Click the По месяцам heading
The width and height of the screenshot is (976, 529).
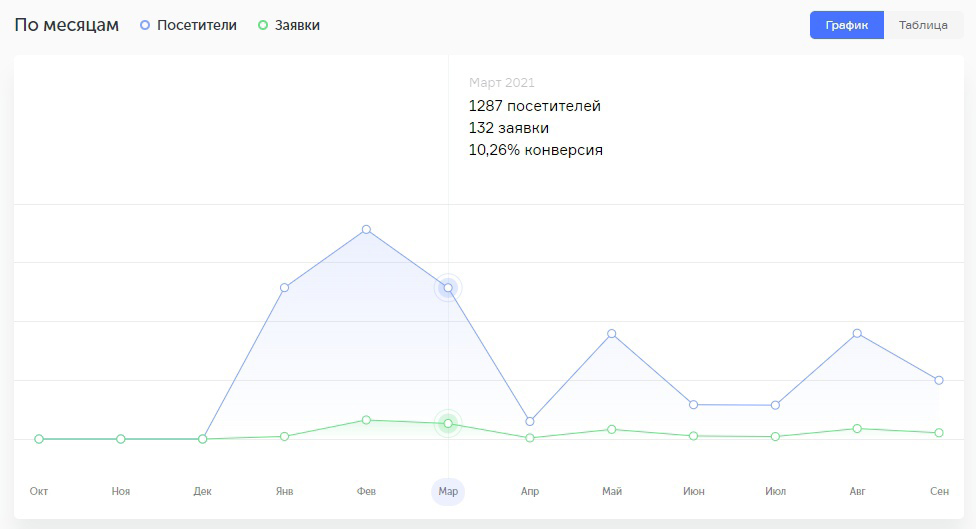(x=67, y=25)
